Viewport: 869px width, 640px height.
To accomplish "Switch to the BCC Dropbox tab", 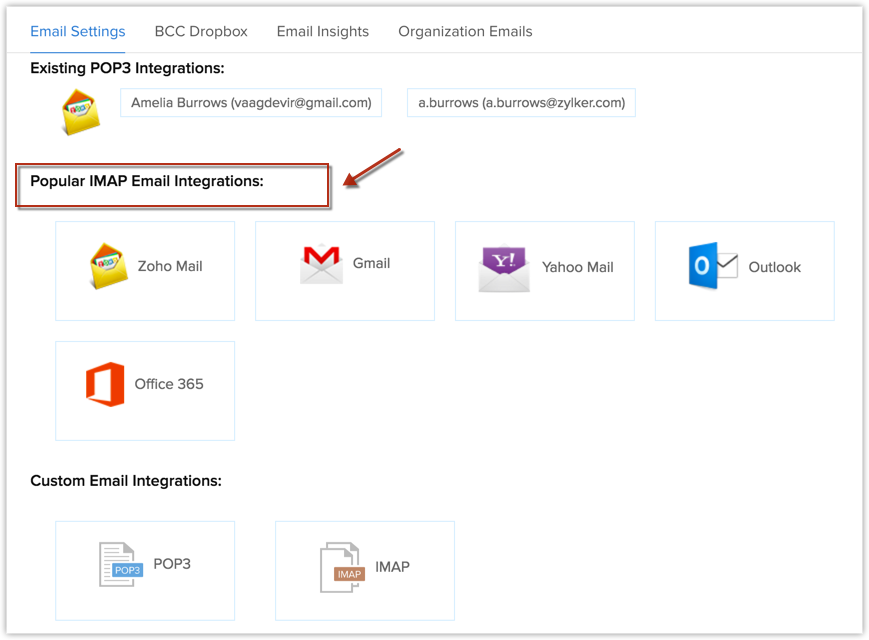I will [201, 31].
